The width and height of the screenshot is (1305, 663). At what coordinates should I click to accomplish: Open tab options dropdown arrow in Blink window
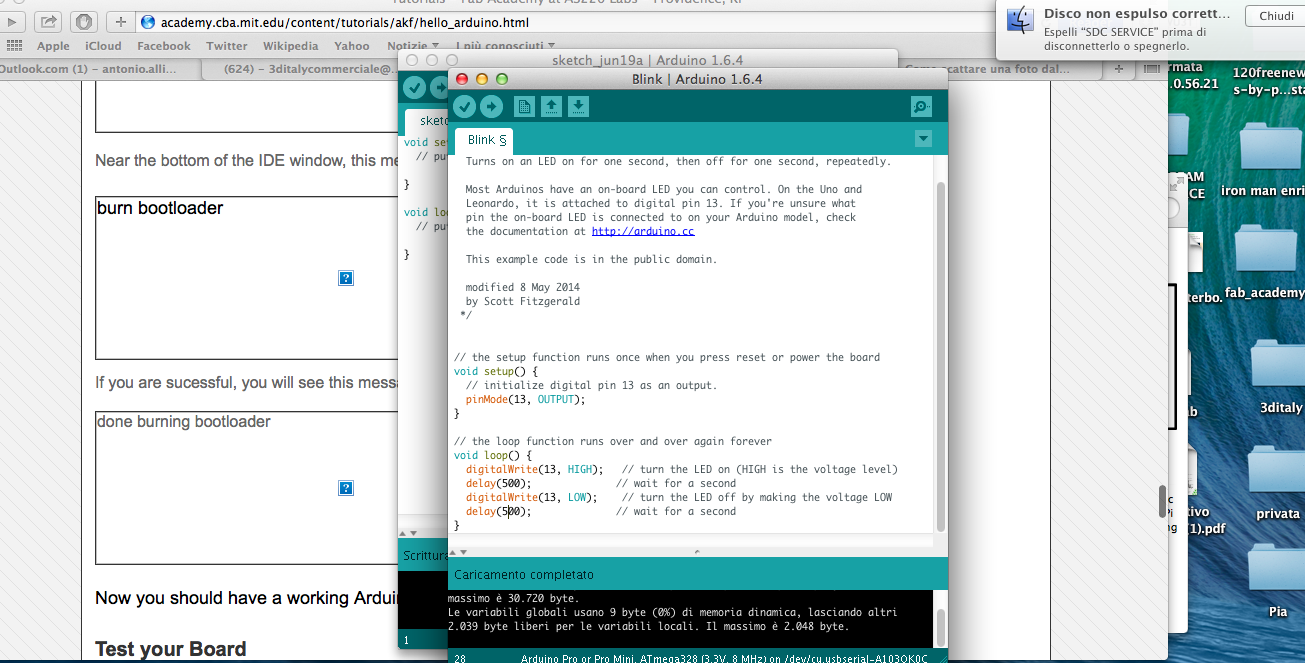click(923, 139)
